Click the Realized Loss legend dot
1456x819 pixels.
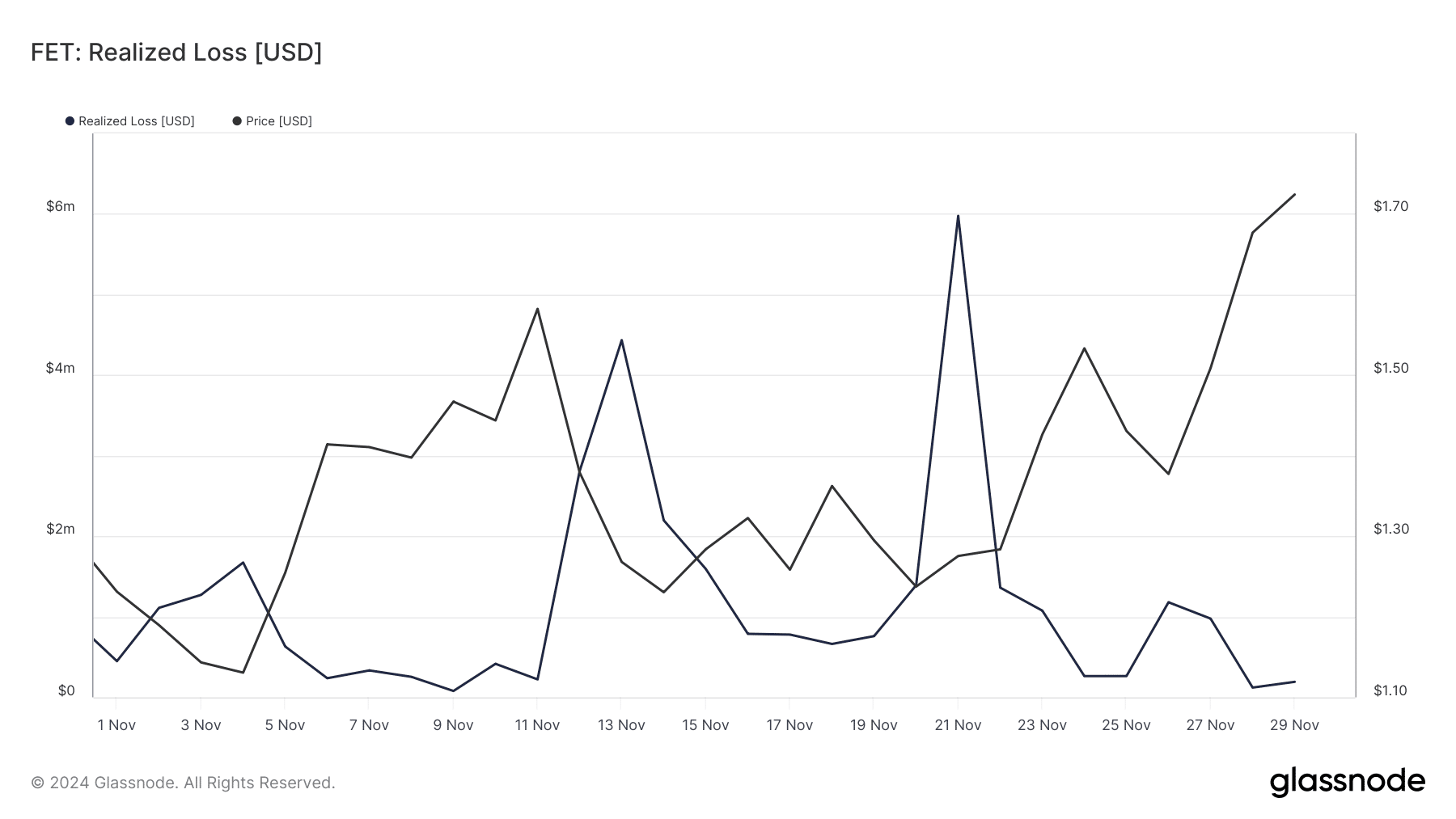coord(70,121)
